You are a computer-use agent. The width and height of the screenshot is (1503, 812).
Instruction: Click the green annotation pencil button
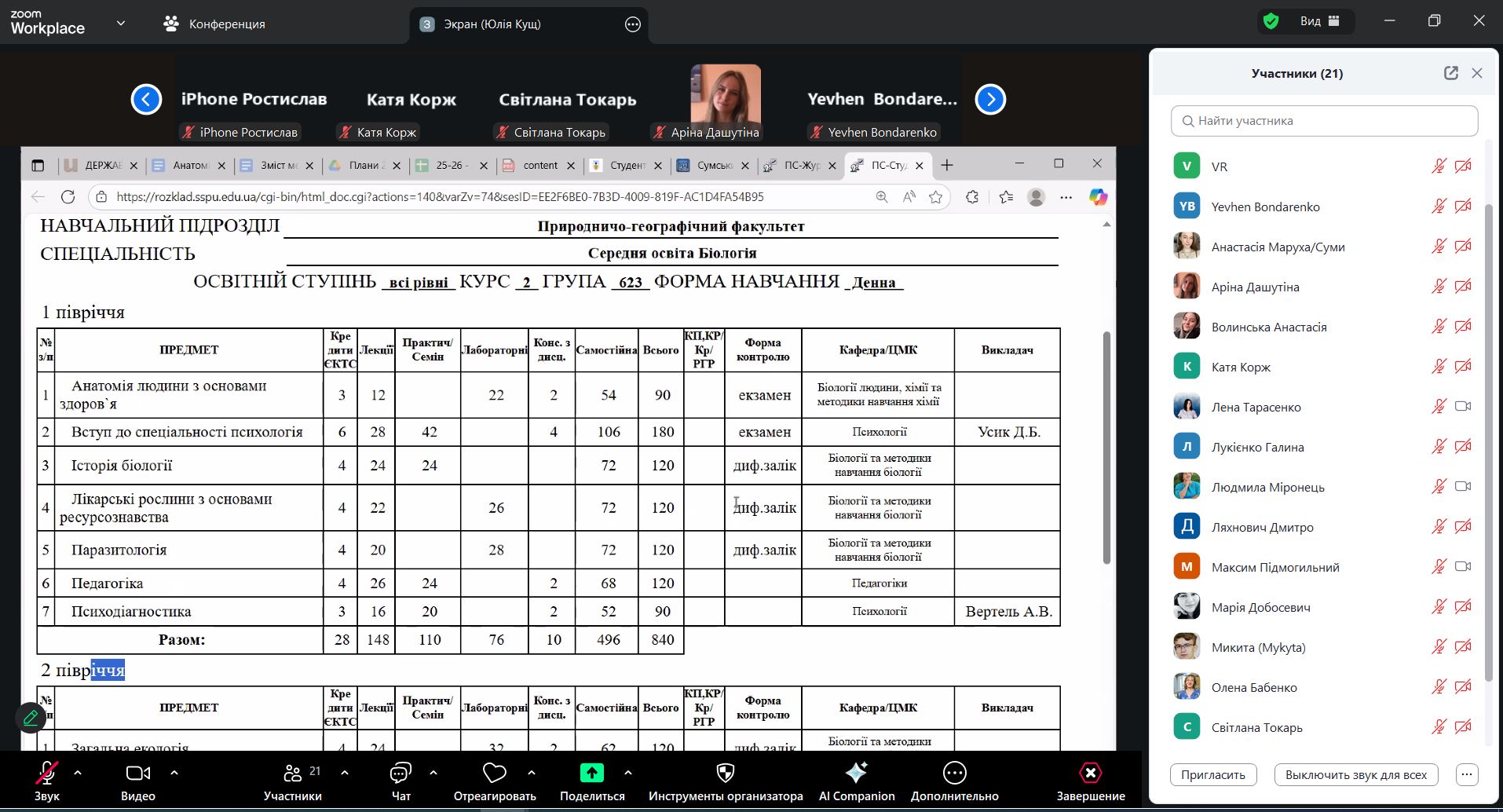(31, 717)
